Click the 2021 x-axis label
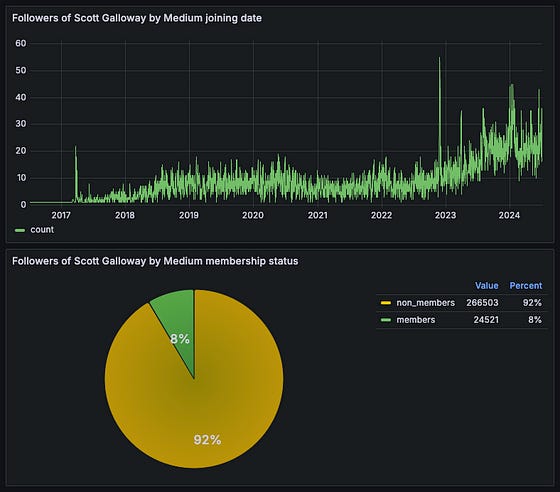Screen dimensions: 560x492 [x=317, y=215]
